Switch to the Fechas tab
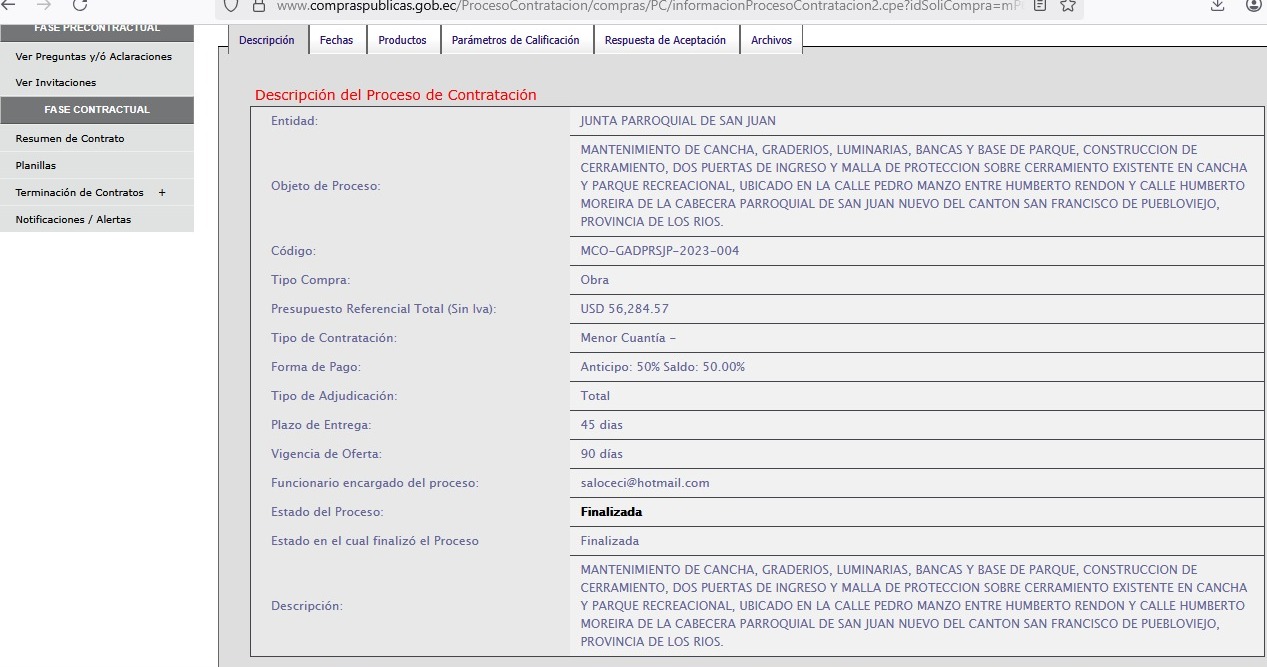The width and height of the screenshot is (1267, 667). (x=336, y=40)
